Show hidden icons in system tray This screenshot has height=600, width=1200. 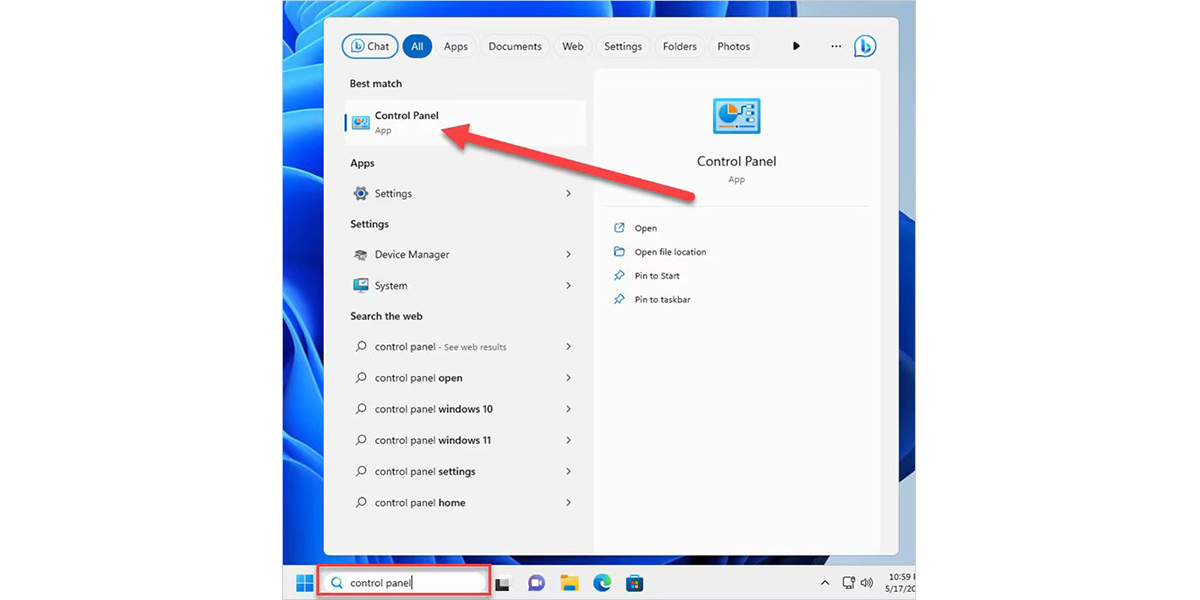[x=825, y=583]
